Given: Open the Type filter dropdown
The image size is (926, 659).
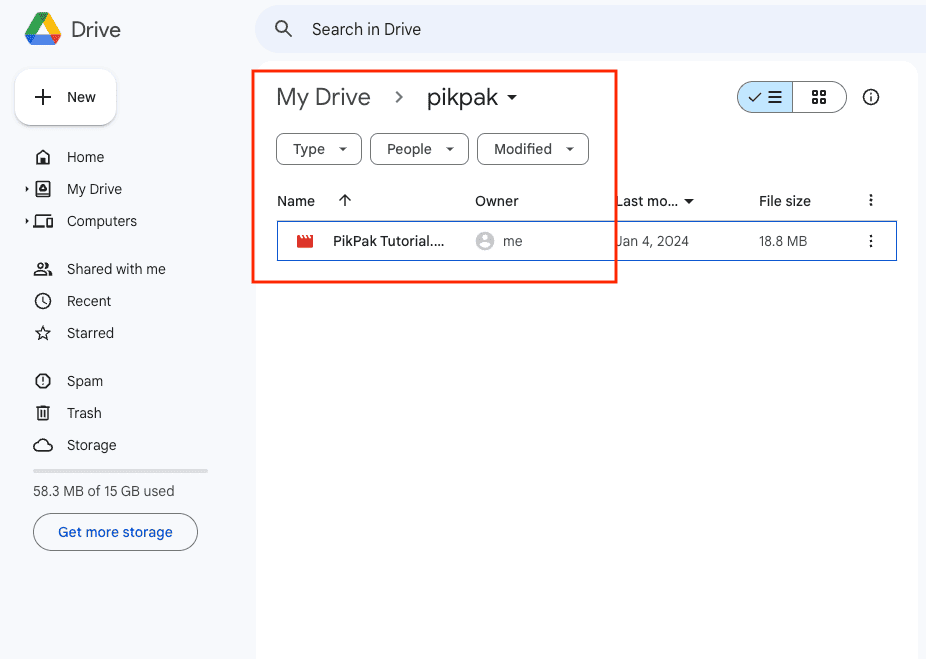Looking at the screenshot, I should tap(319, 149).
